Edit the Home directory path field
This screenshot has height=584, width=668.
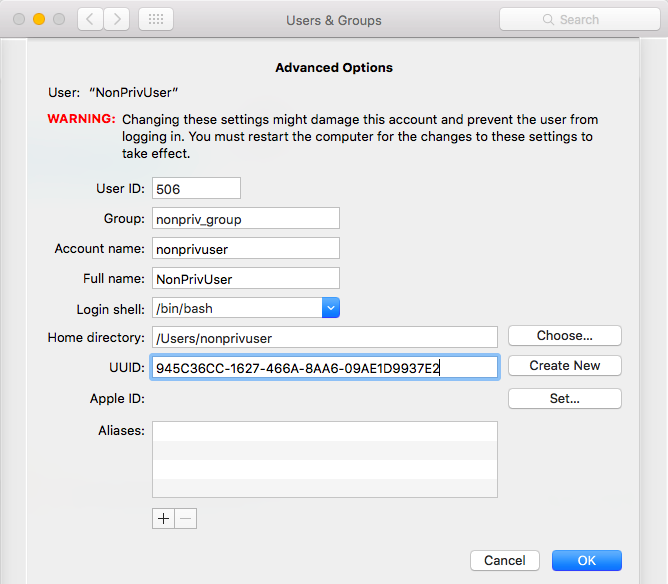[x=324, y=338]
